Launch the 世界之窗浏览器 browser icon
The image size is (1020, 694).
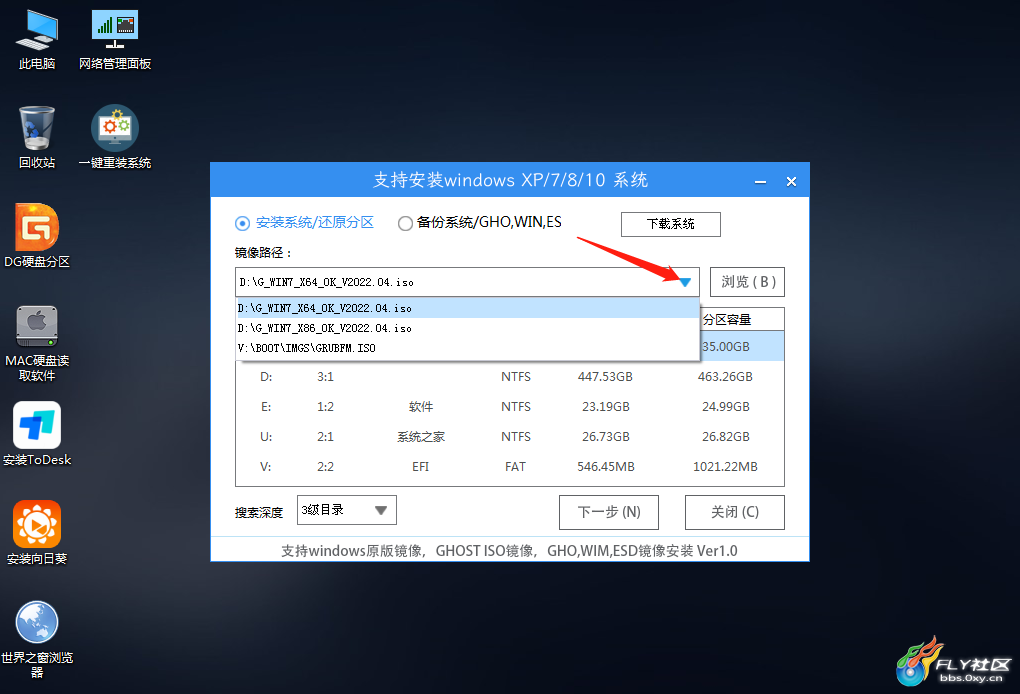(x=37, y=640)
